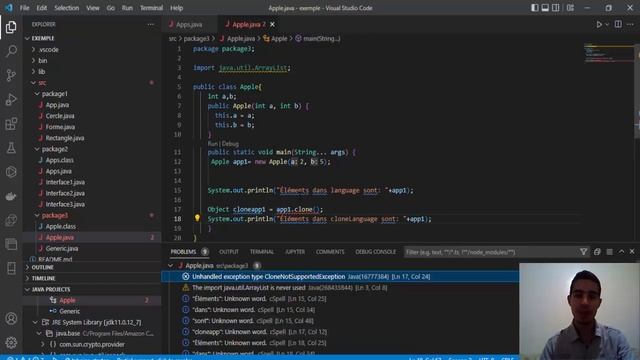Screen dimensions: 640x360
Task: Open the Testing flask view
Action: click(11, 148)
